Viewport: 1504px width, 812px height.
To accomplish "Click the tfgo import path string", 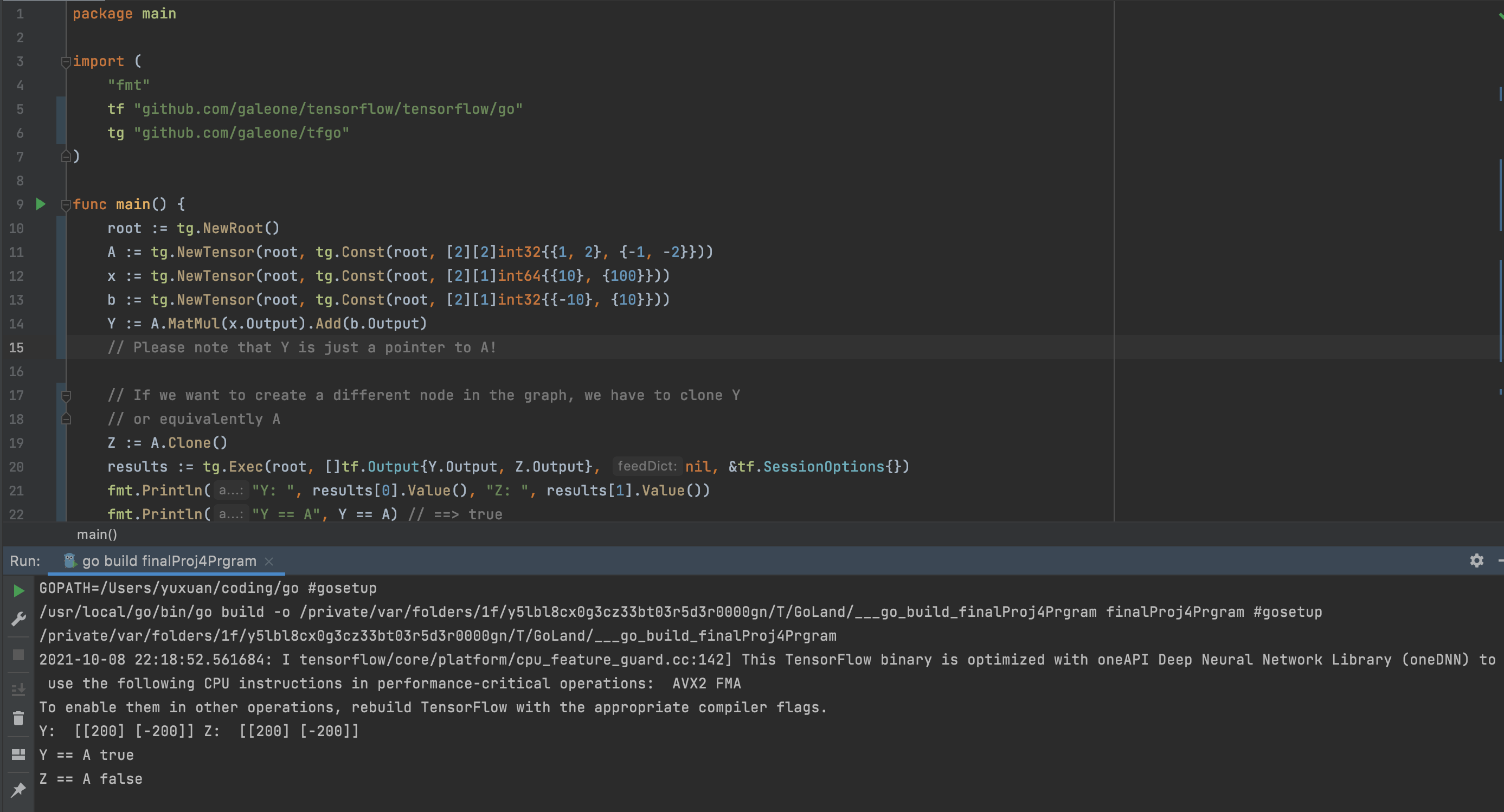I will (x=241, y=133).
